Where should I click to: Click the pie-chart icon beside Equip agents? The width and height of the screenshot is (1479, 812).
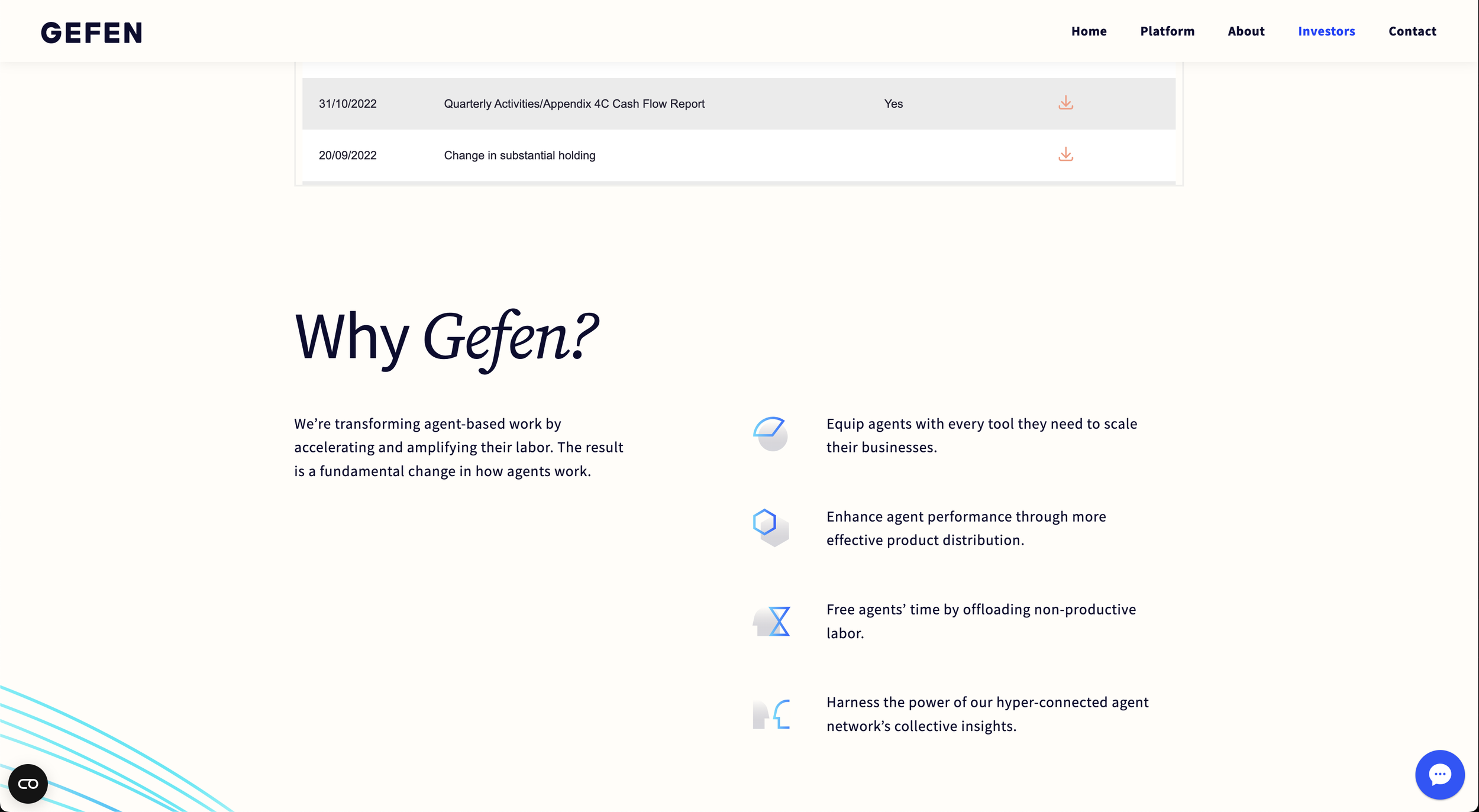(770, 434)
